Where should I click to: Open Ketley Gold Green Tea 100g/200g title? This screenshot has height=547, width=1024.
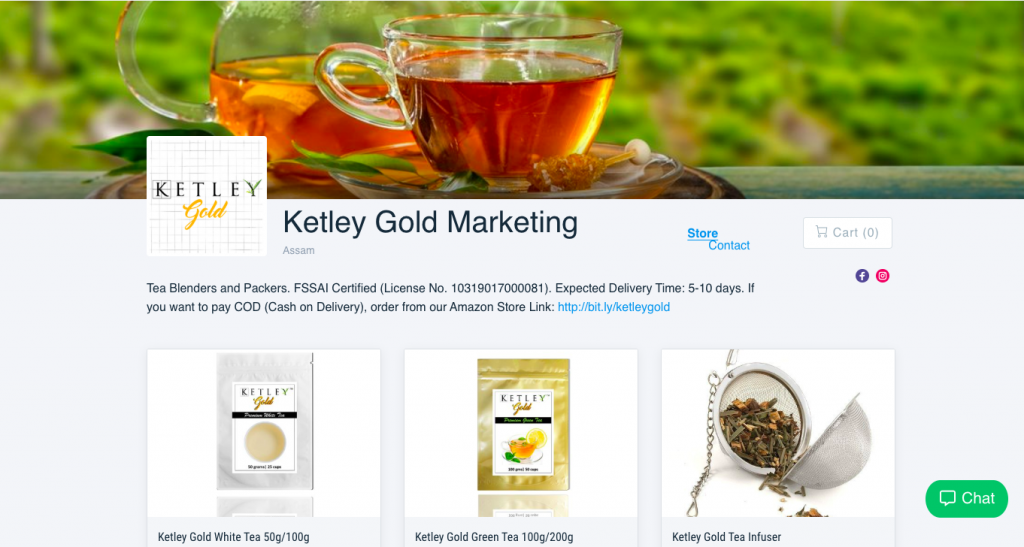point(494,537)
